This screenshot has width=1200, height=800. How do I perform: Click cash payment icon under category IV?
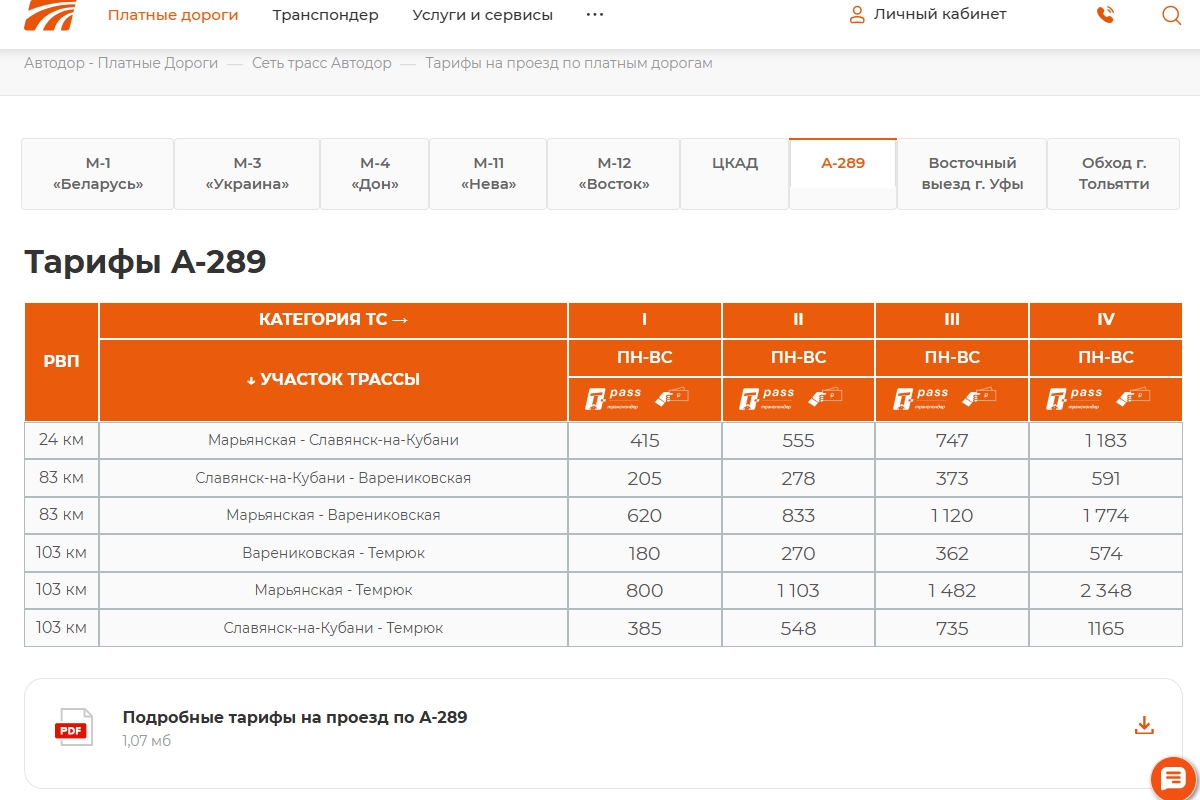[1133, 397]
